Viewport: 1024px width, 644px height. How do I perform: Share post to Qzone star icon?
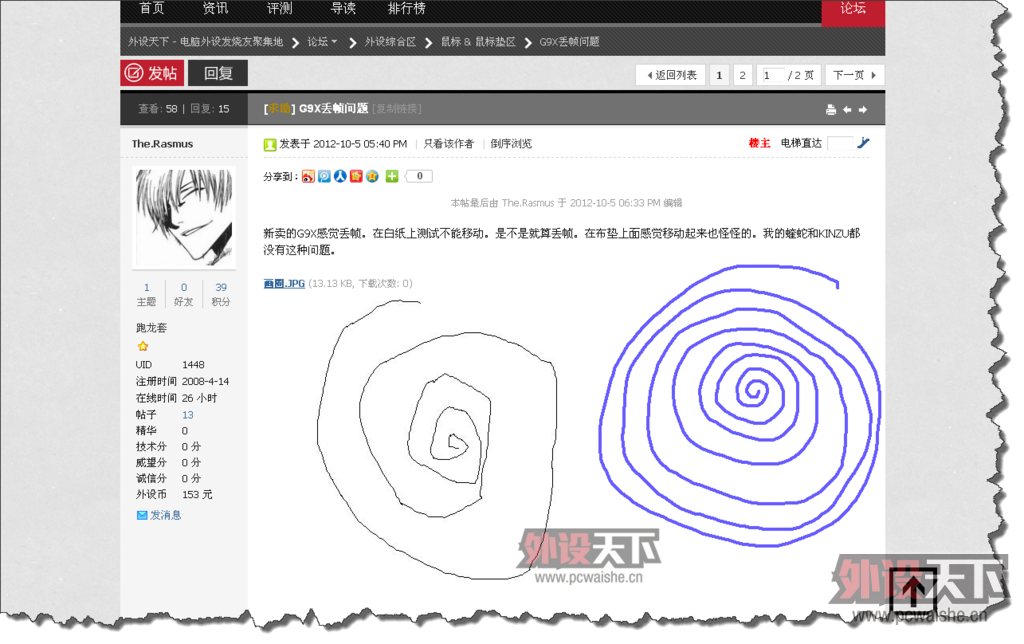(372, 176)
